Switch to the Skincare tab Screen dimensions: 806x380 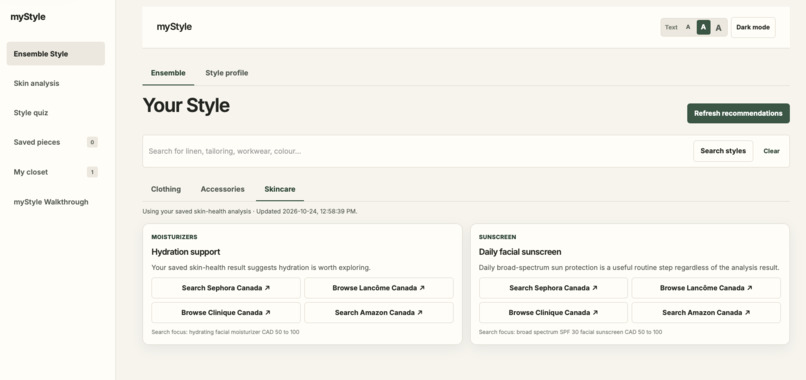(x=280, y=189)
